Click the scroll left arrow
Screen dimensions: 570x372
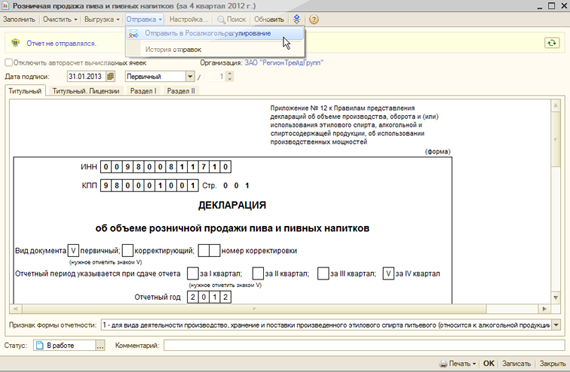[15, 309]
